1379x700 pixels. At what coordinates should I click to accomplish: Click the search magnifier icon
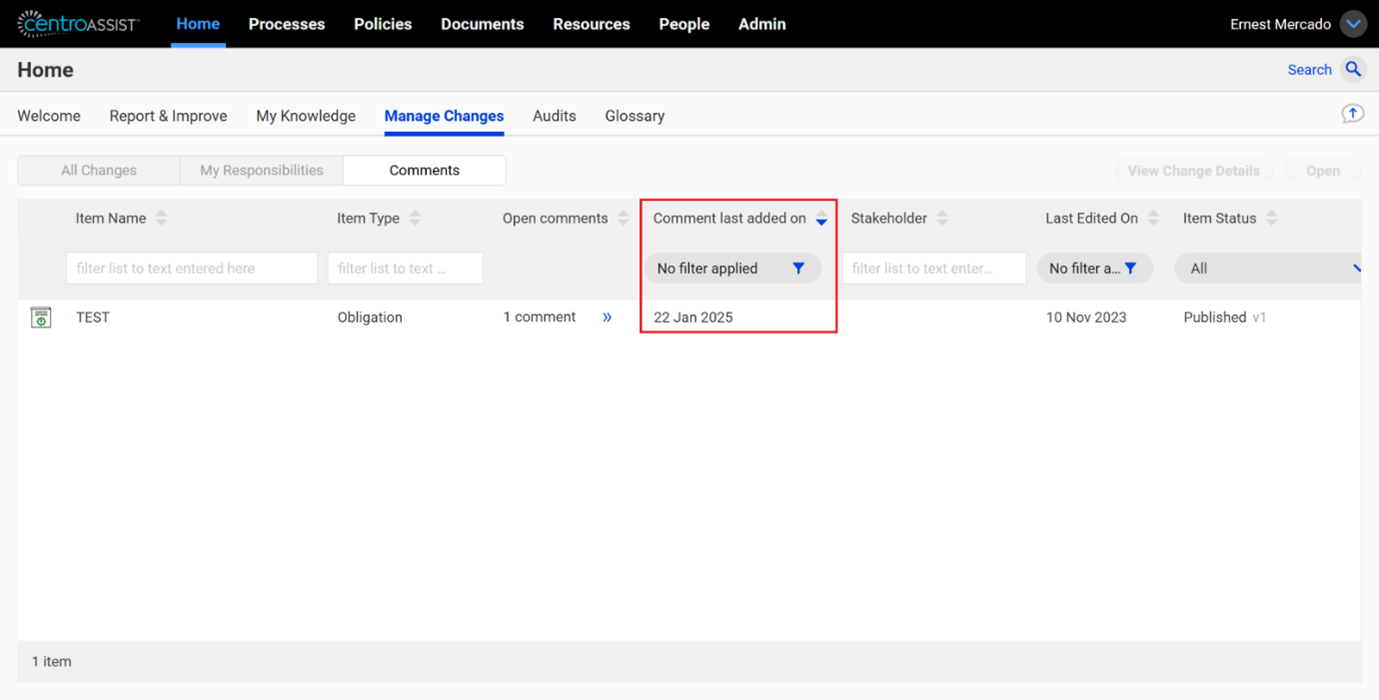coord(1353,69)
